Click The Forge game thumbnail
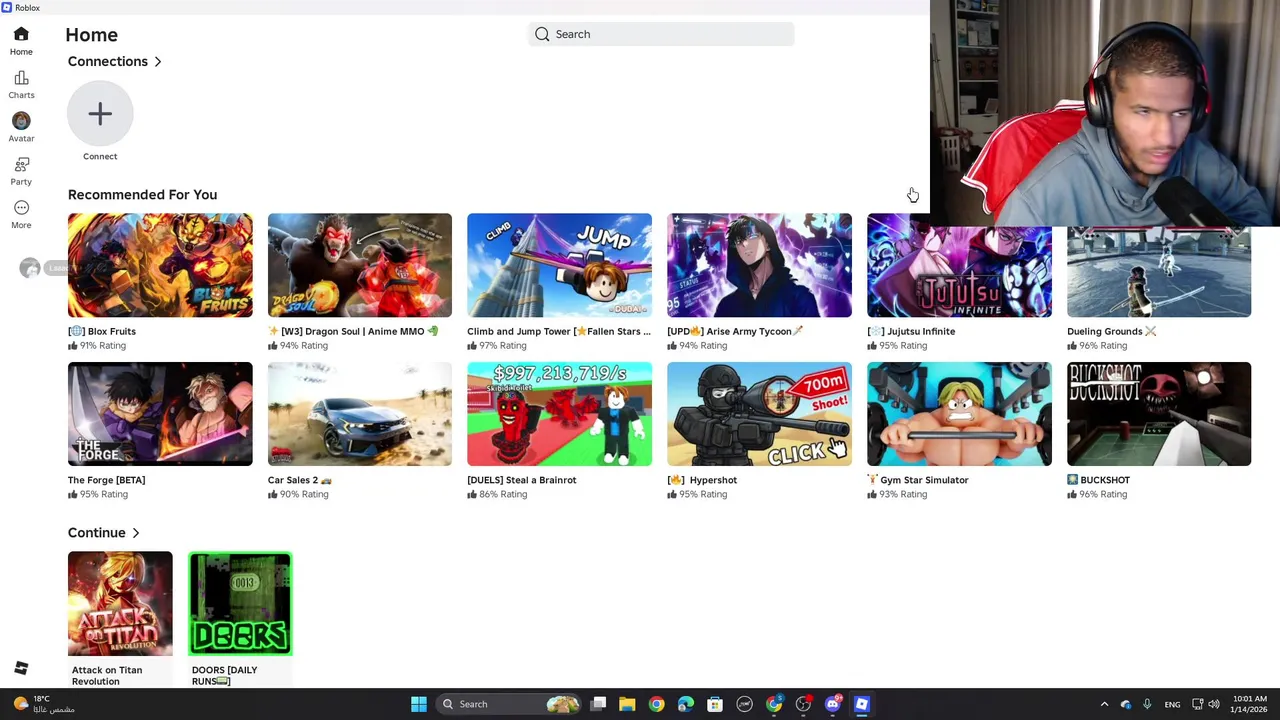 (160, 414)
